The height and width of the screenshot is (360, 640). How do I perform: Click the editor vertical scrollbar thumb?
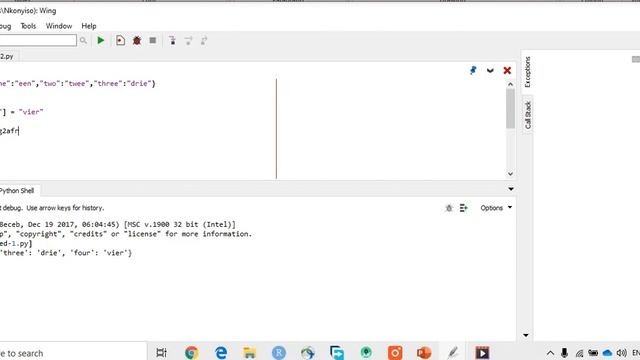510,109
